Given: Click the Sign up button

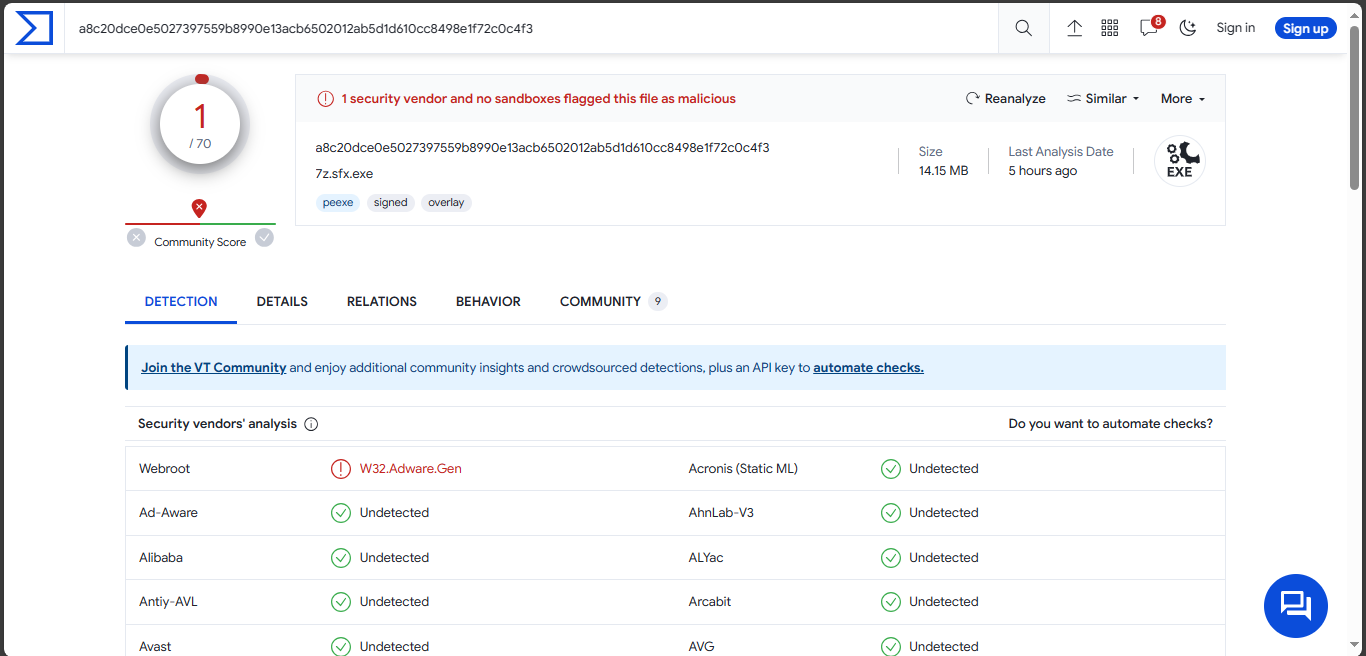Looking at the screenshot, I should (x=1306, y=28).
